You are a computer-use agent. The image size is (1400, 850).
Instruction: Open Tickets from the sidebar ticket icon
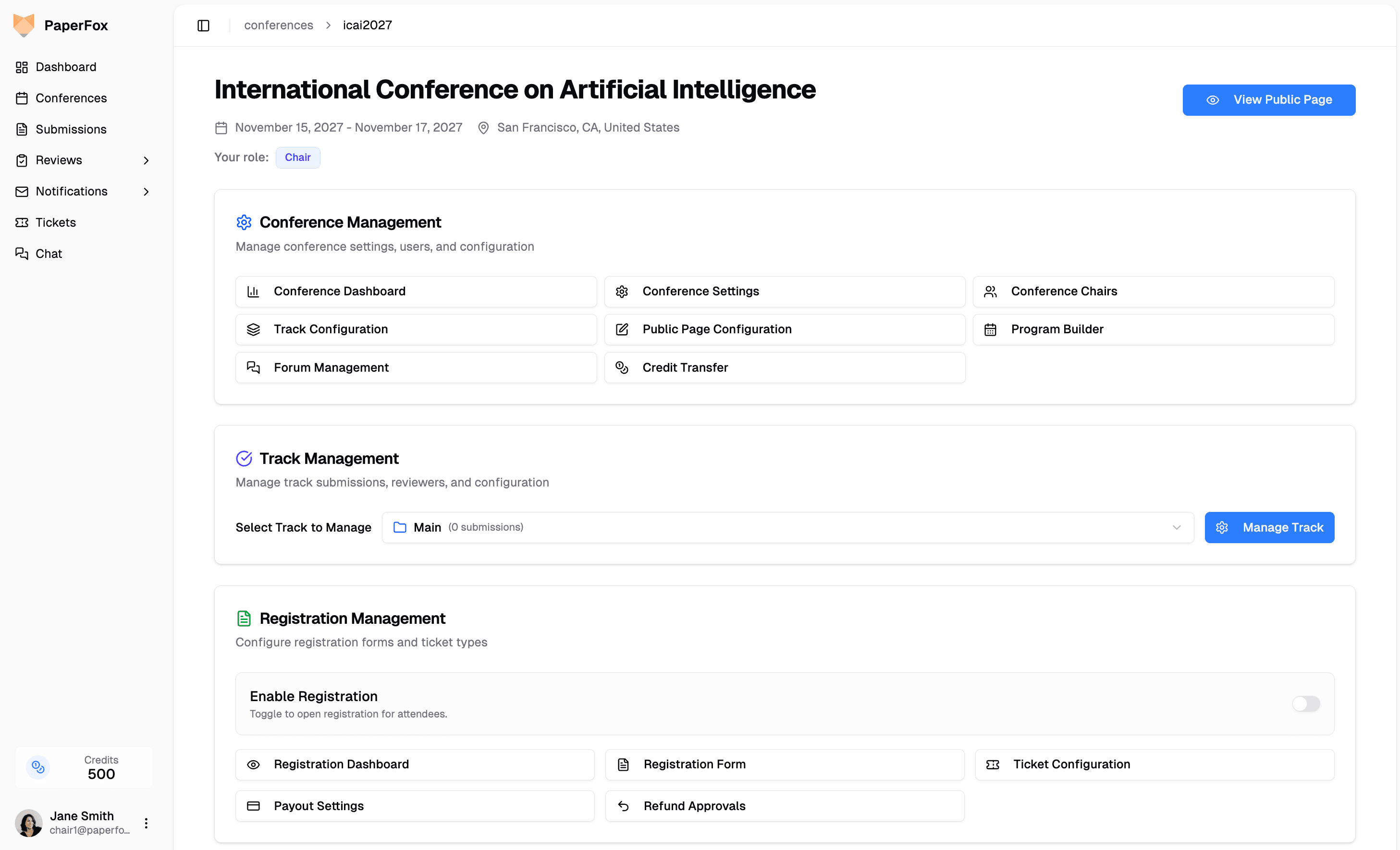[x=22, y=222]
